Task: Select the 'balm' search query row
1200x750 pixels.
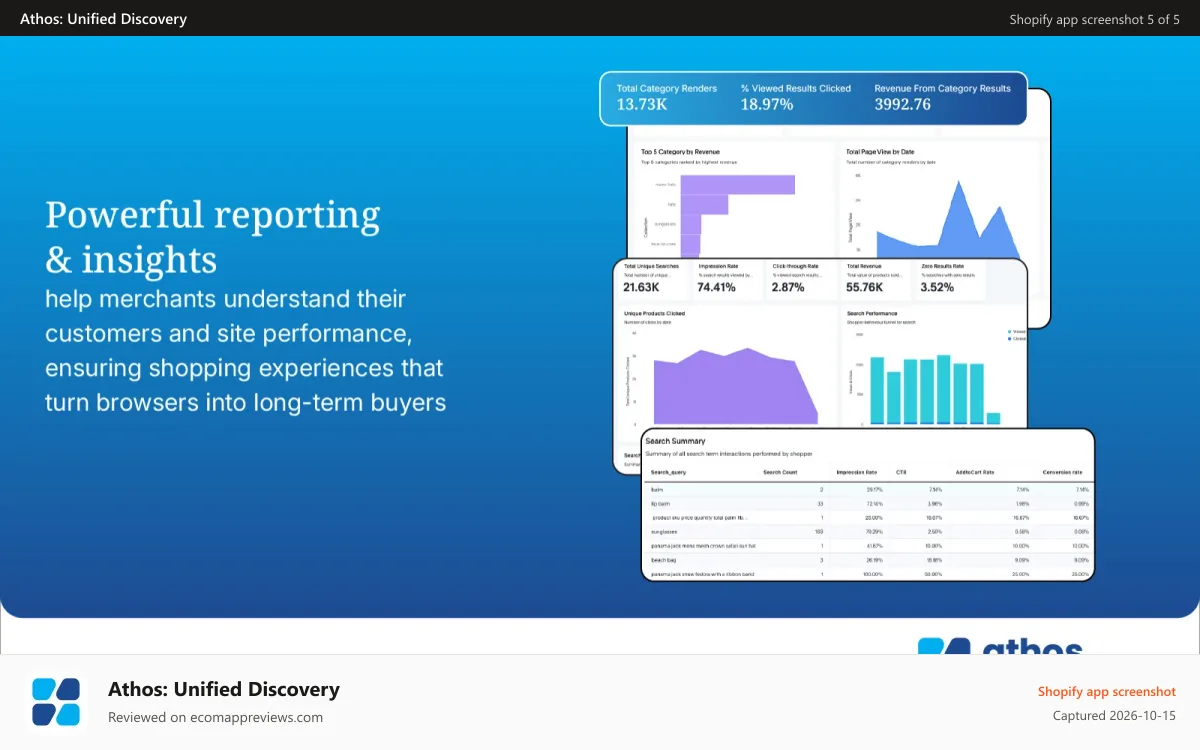Action: point(868,490)
